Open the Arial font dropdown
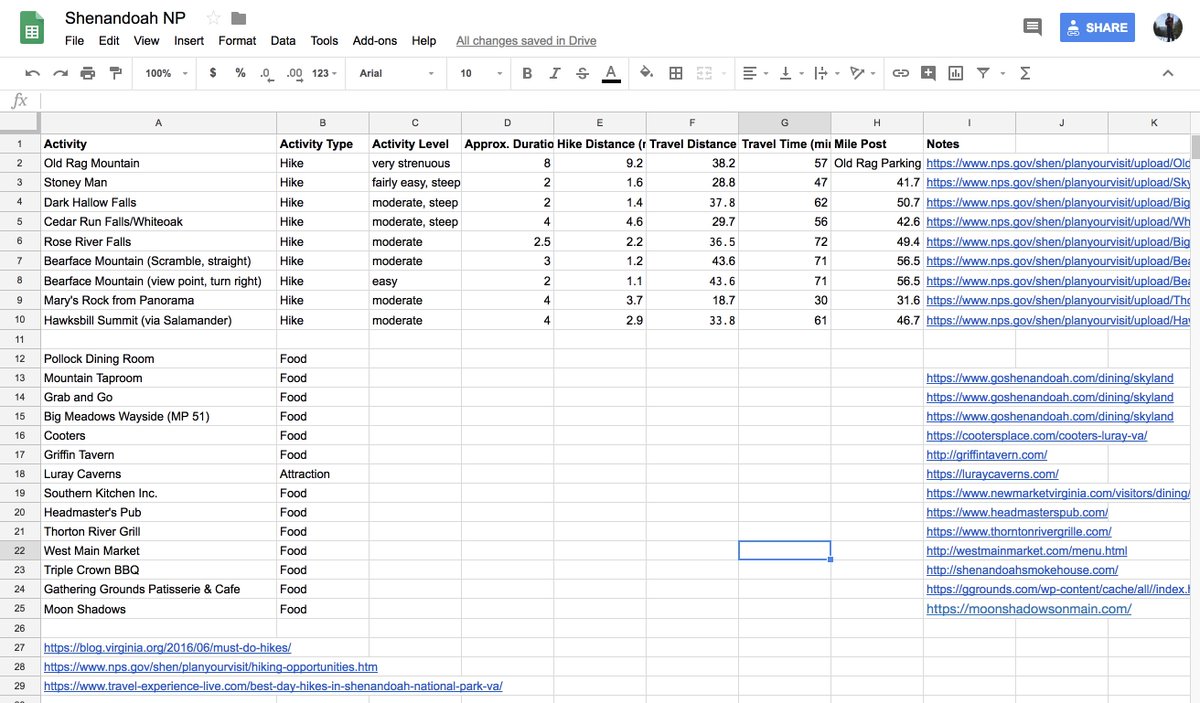The width and height of the screenshot is (1200, 703). pyautogui.click(x=397, y=73)
